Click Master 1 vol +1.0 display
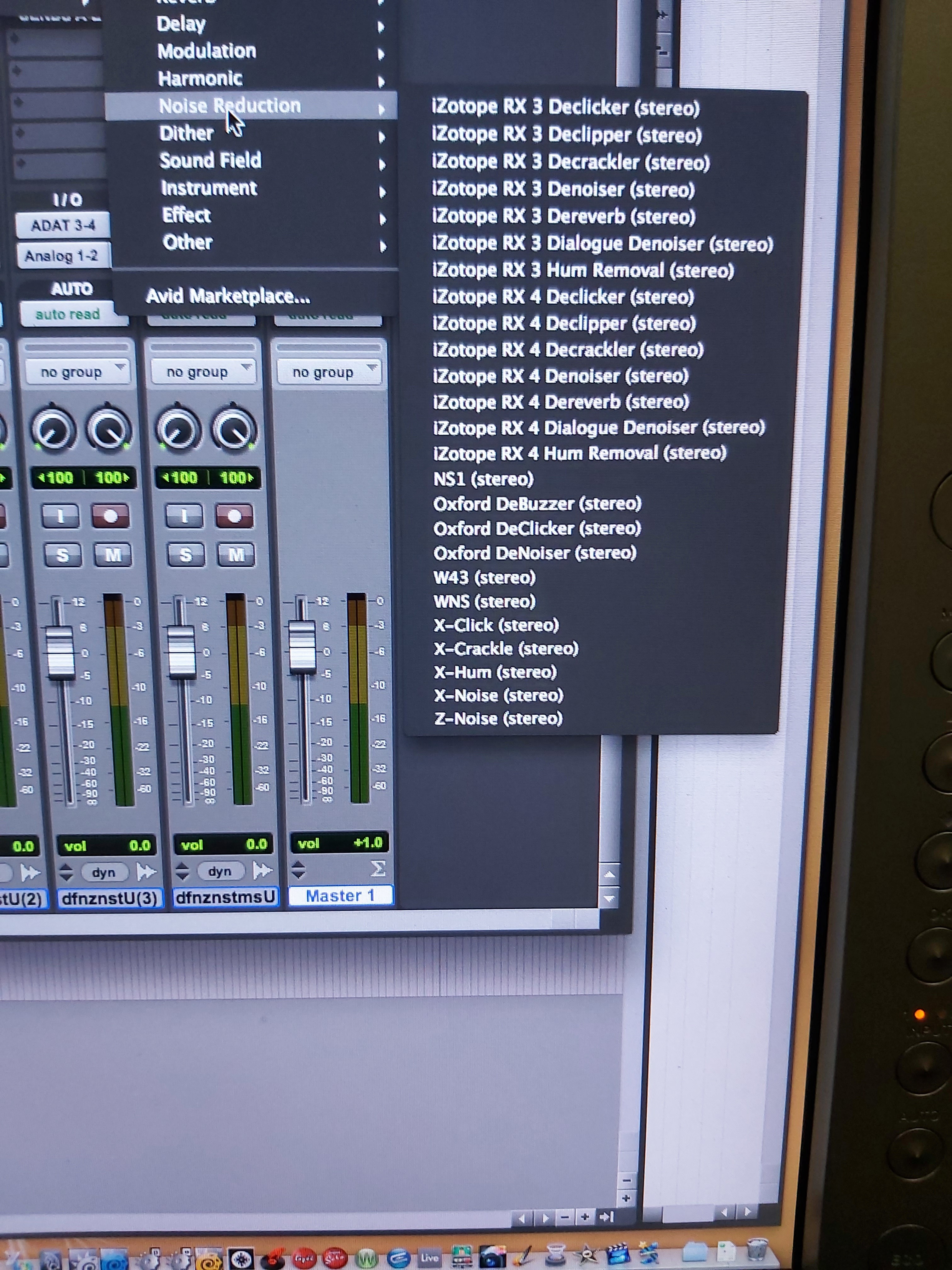Image resolution: width=952 pixels, height=1270 pixels. (x=340, y=843)
